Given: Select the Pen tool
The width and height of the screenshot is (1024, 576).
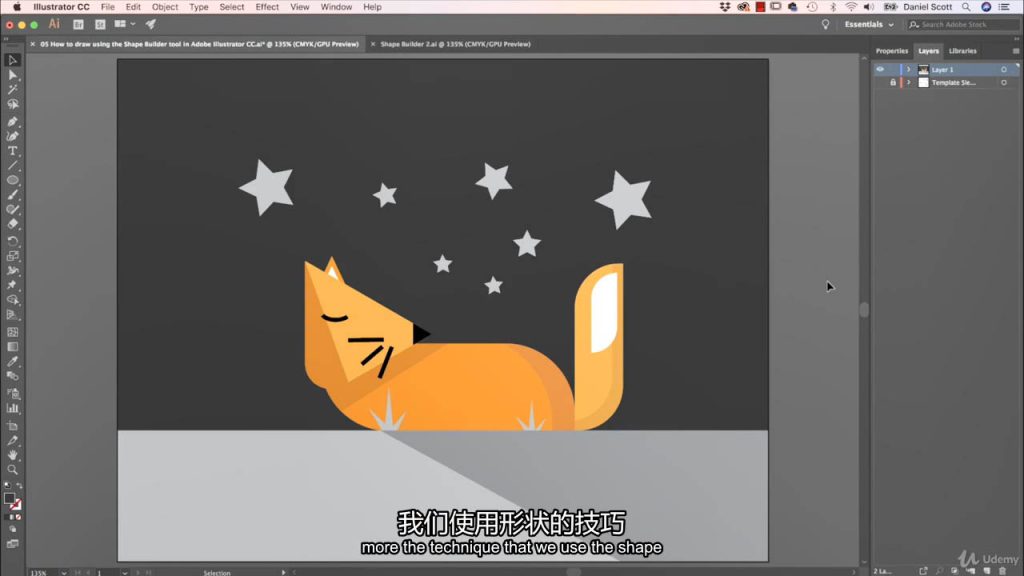Looking at the screenshot, I should (12, 121).
